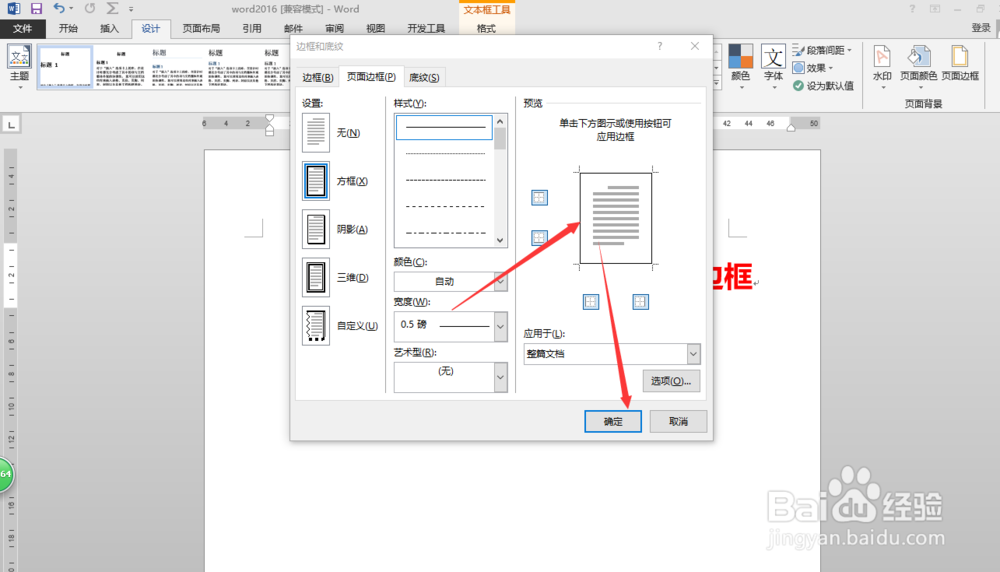Image resolution: width=1000 pixels, height=572 pixels.
Task: Toggle right border button below preview
Action: (x=640, y=302)
